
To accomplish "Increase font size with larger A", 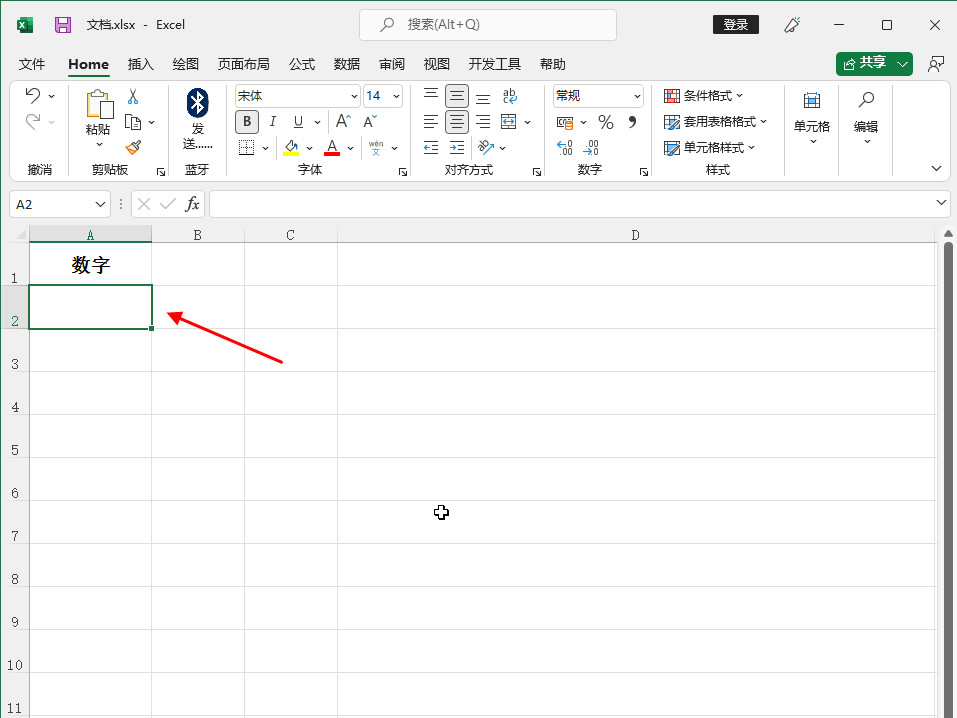I will (x=344, y=121).
